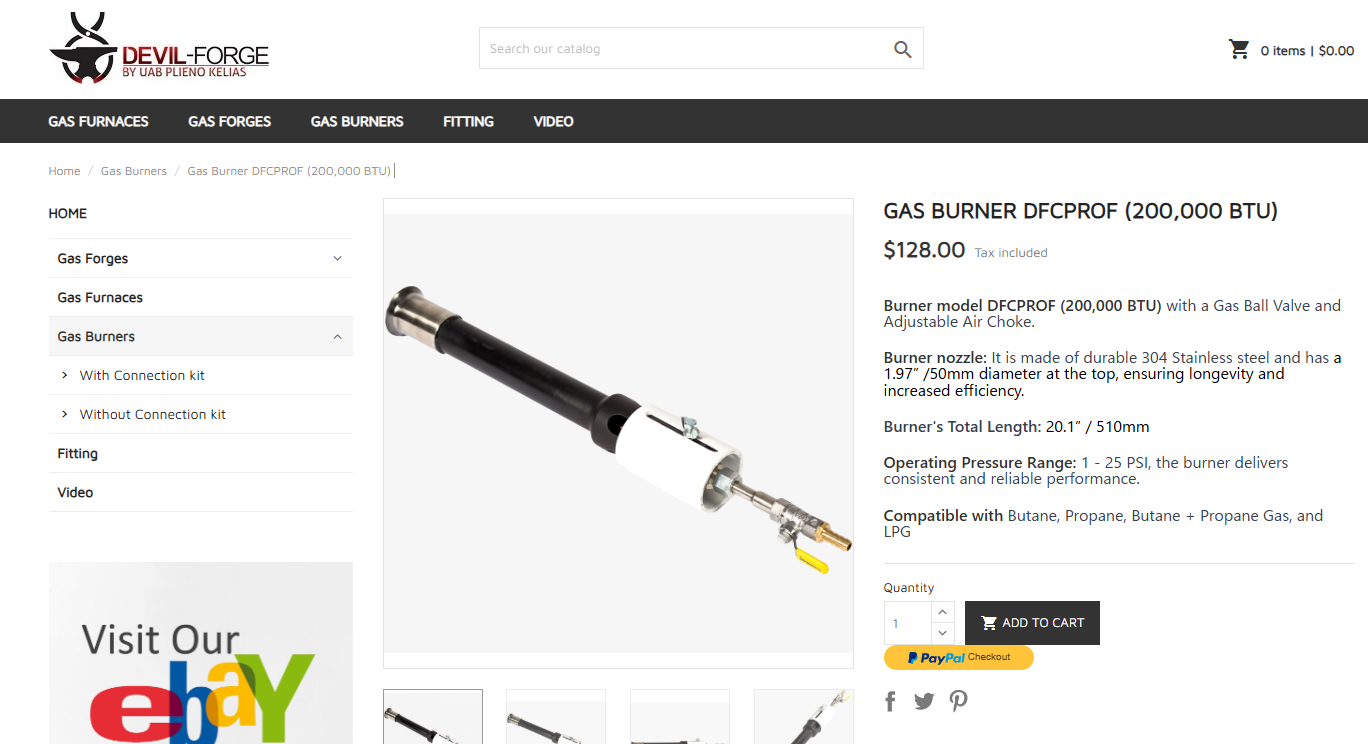Viewport: 1368px width, 744px height.
Task: Select VIDEO in navigation bar
Action: [x=553, y=121]
